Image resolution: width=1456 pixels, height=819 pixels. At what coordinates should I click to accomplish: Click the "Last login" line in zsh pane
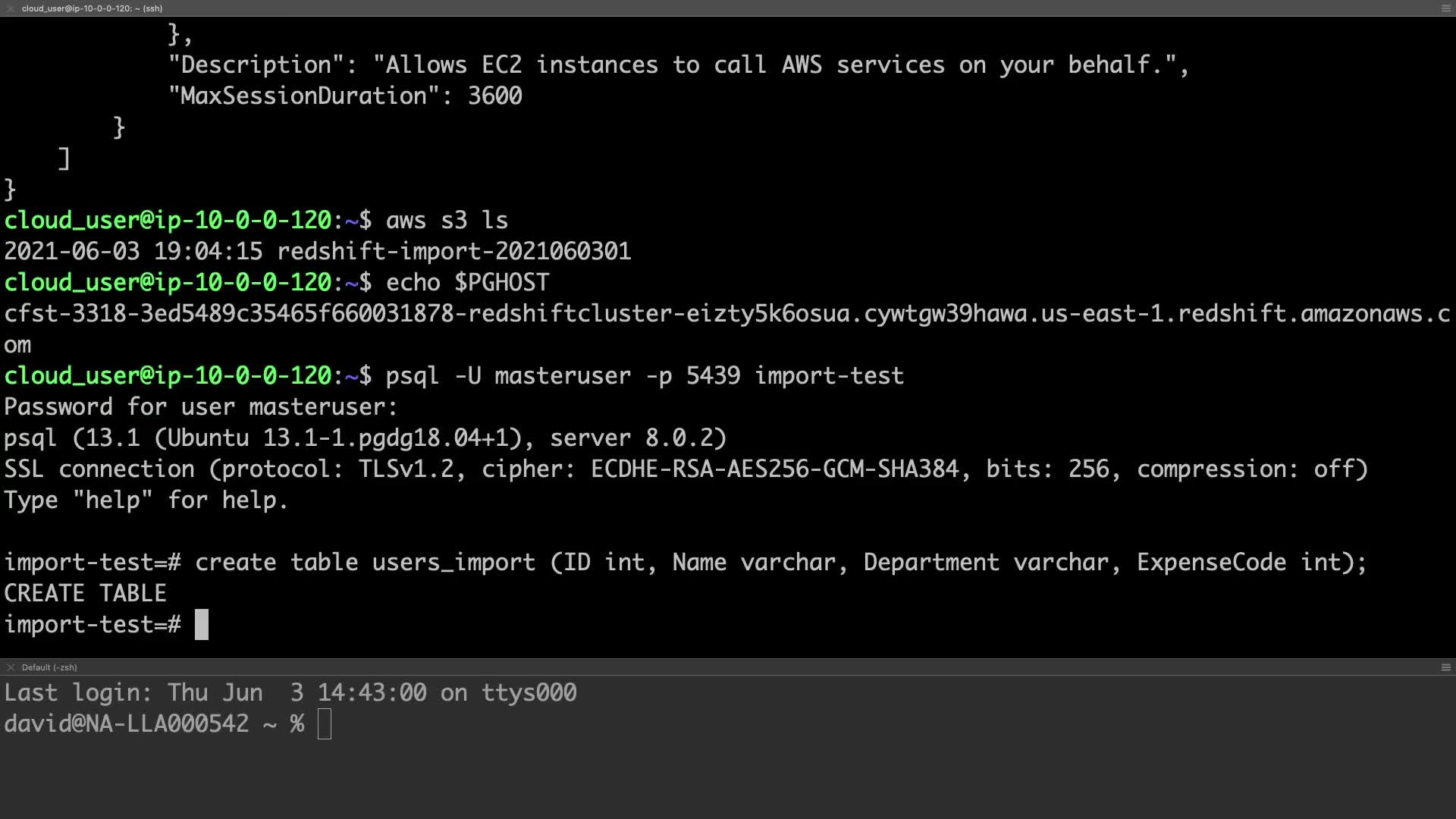click(x=290, y=693)
